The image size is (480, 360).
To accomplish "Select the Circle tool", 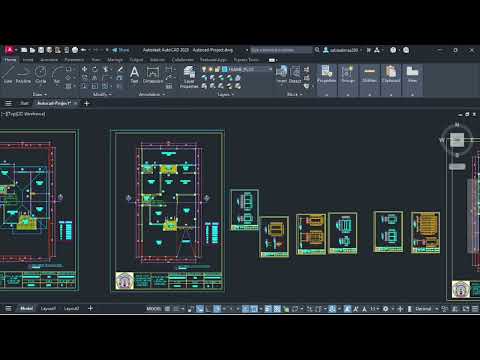I will coord(41,75).
